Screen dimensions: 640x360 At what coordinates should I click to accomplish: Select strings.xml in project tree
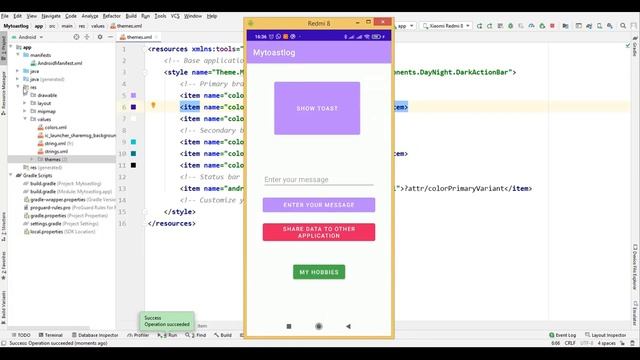pos(53,151)
